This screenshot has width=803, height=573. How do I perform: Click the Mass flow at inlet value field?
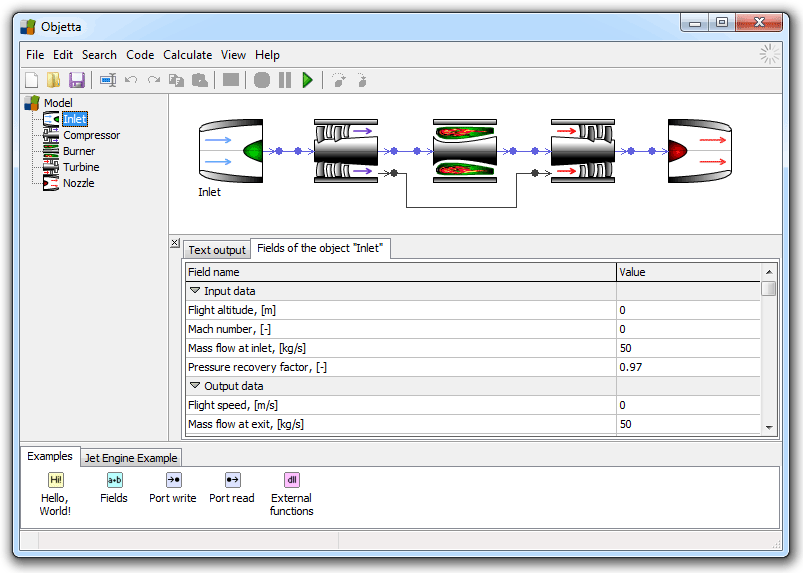pos(688,348)
